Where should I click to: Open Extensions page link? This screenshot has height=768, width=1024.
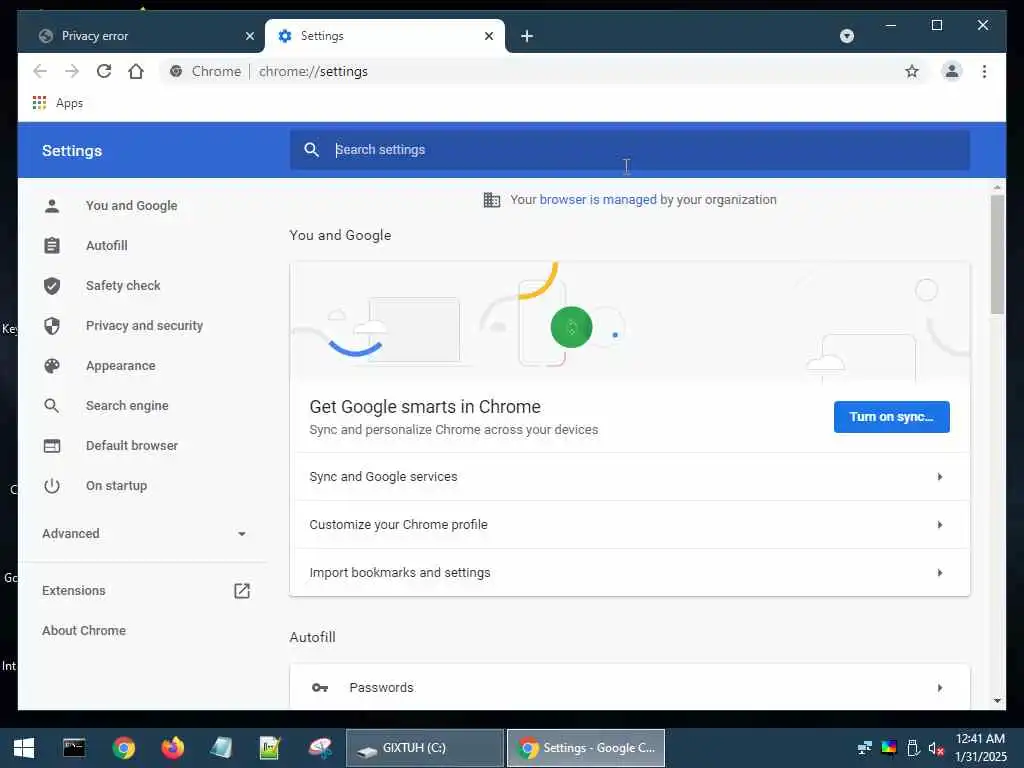click(x=74, y=590)
